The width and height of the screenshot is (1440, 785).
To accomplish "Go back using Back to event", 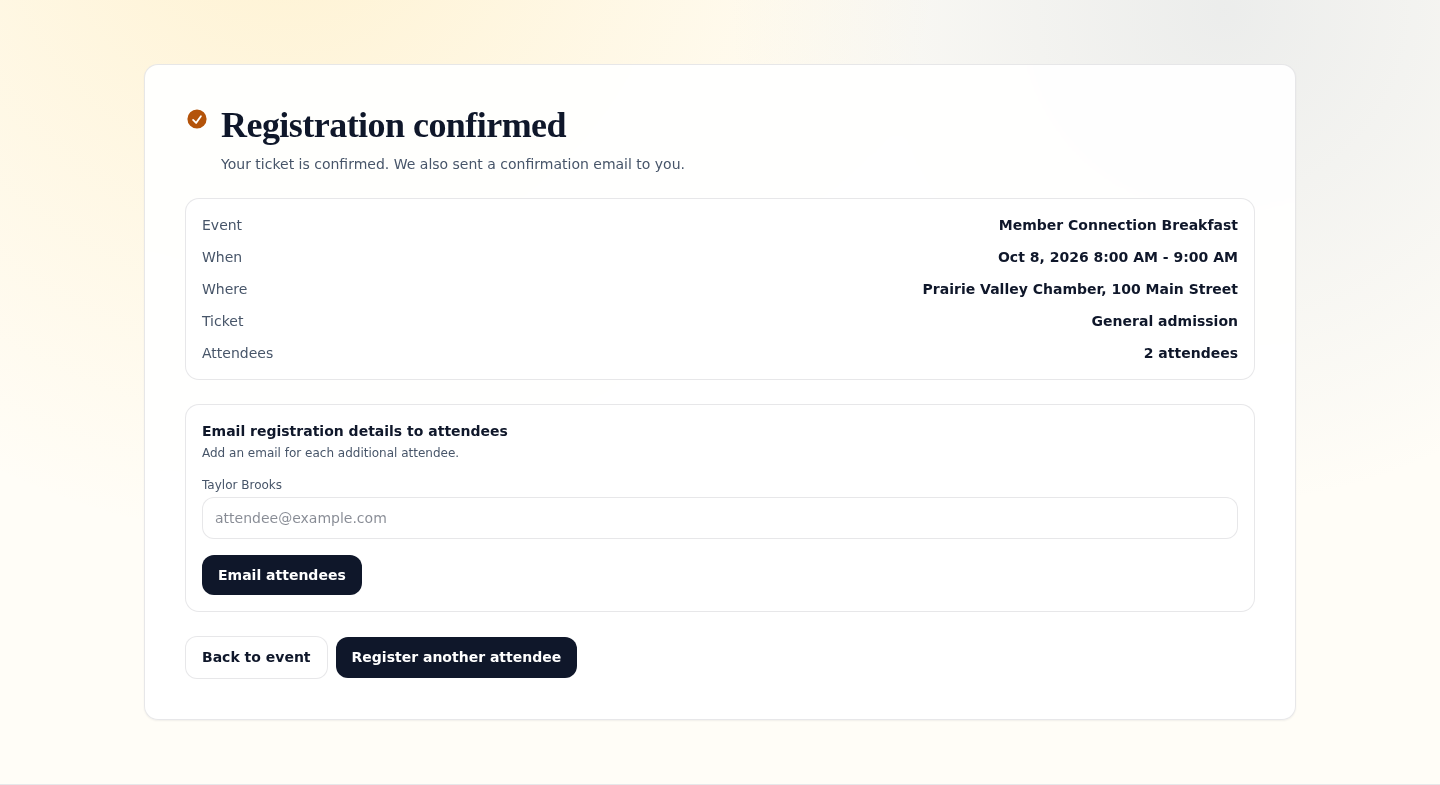I will pyautogui.click(x=256, y=657).
